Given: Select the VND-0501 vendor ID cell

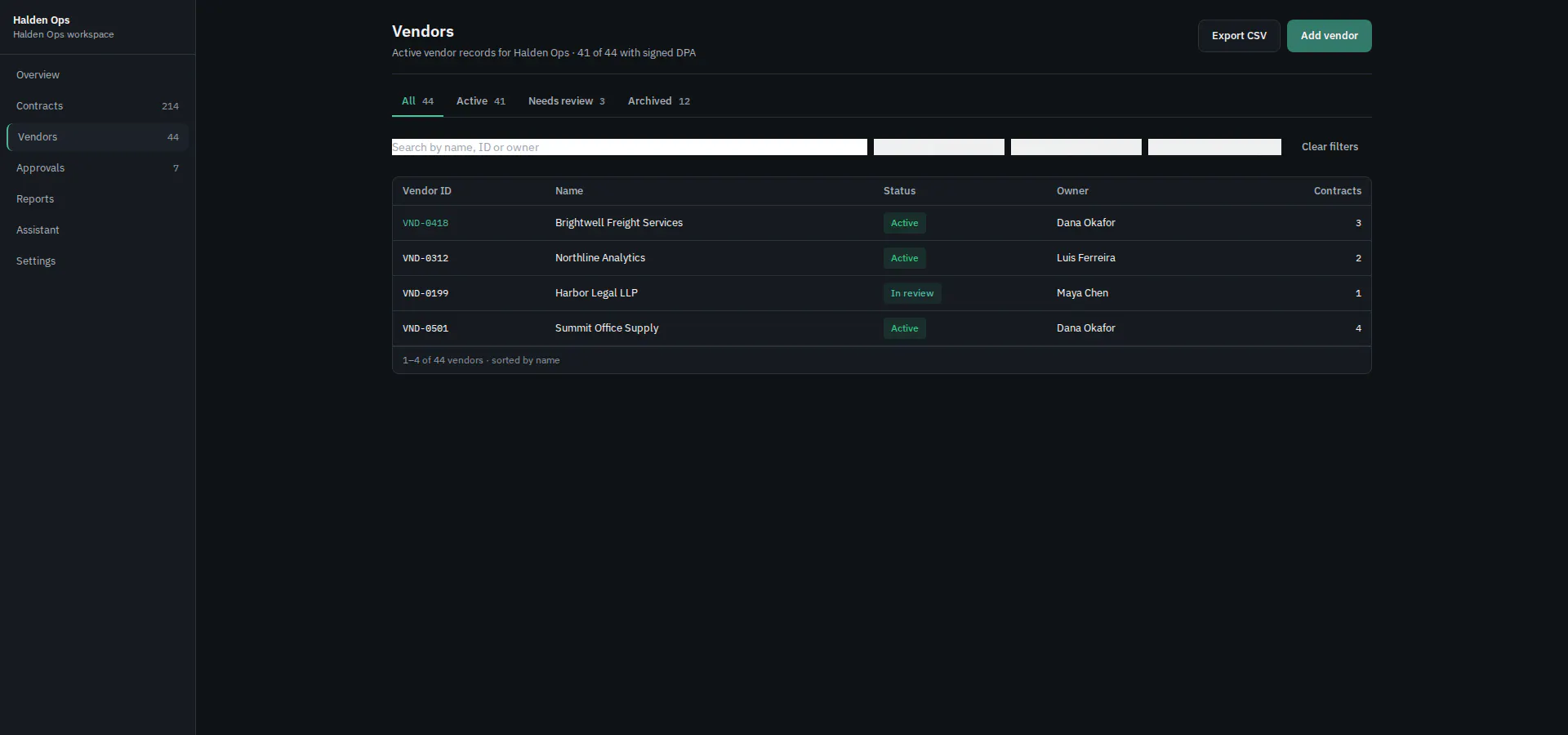Looking at the screenshot, I should click(425, 328).
